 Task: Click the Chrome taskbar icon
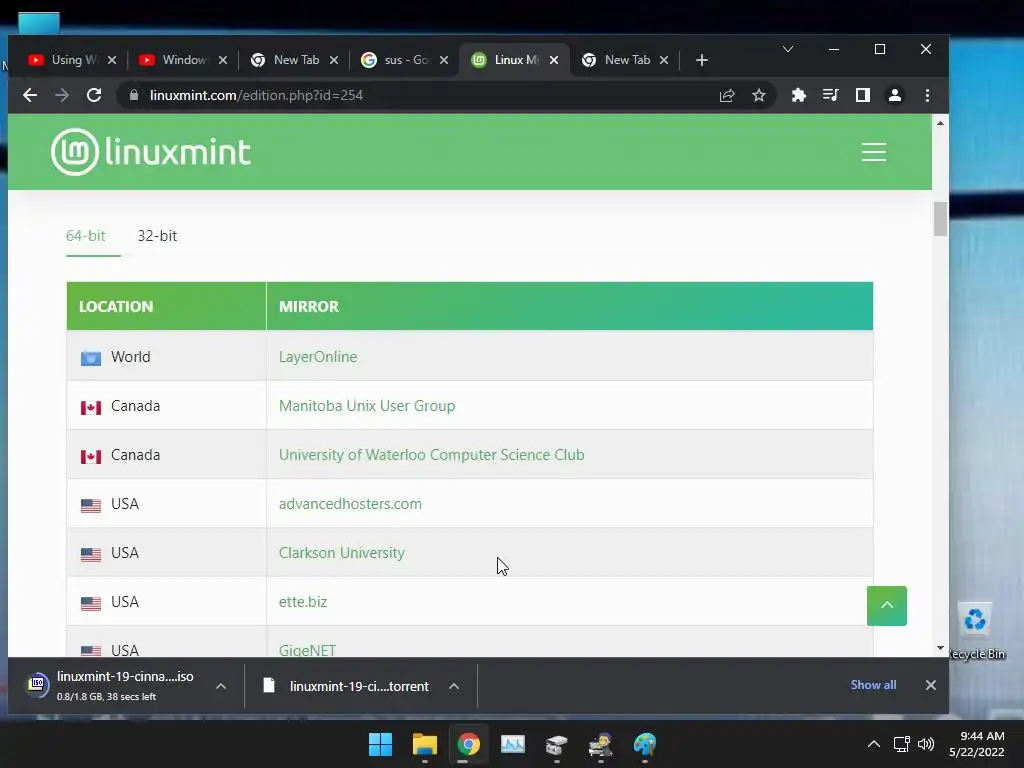tap(468, 744)
